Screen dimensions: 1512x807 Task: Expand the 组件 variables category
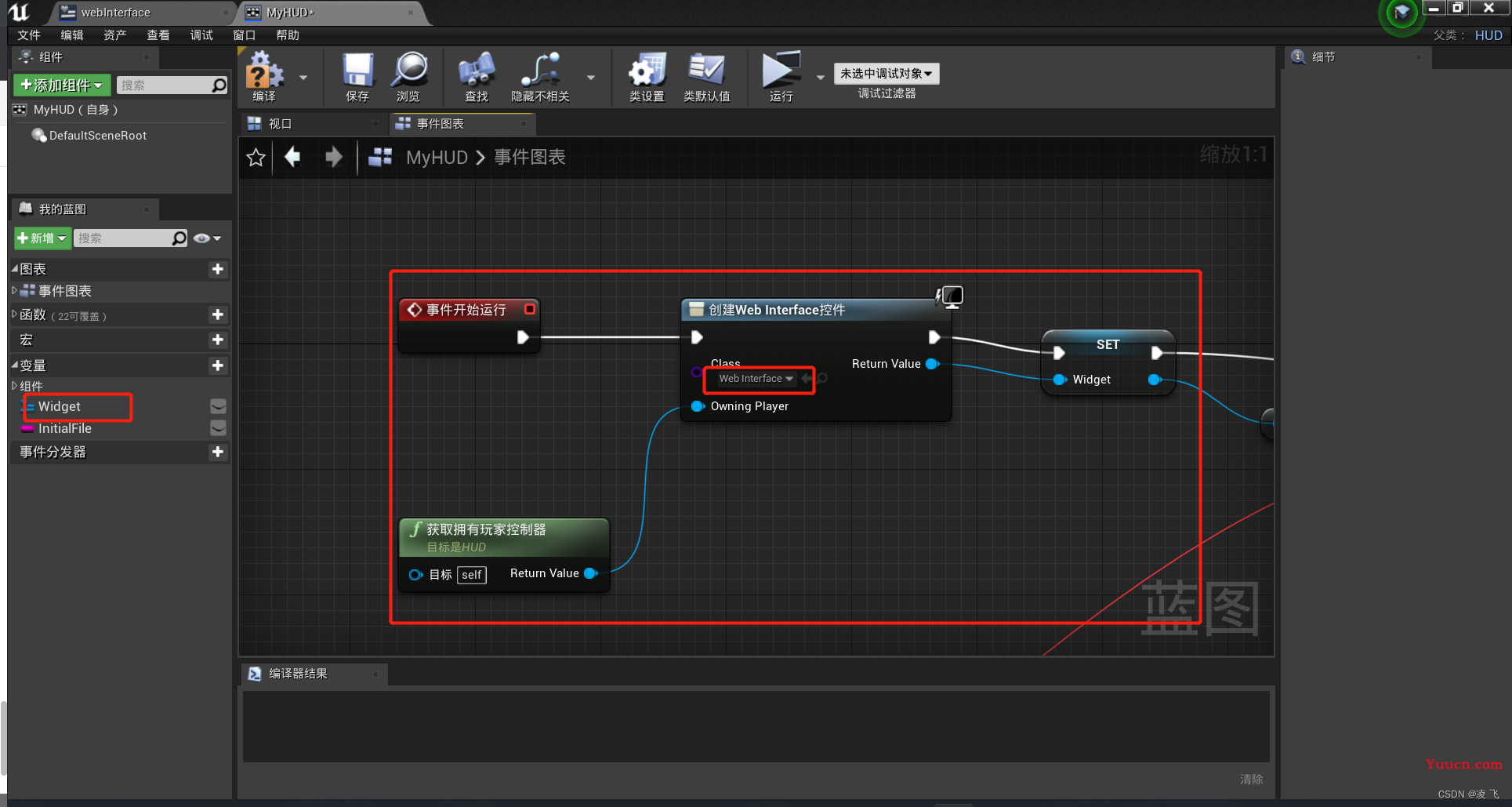tap(14, 385)
